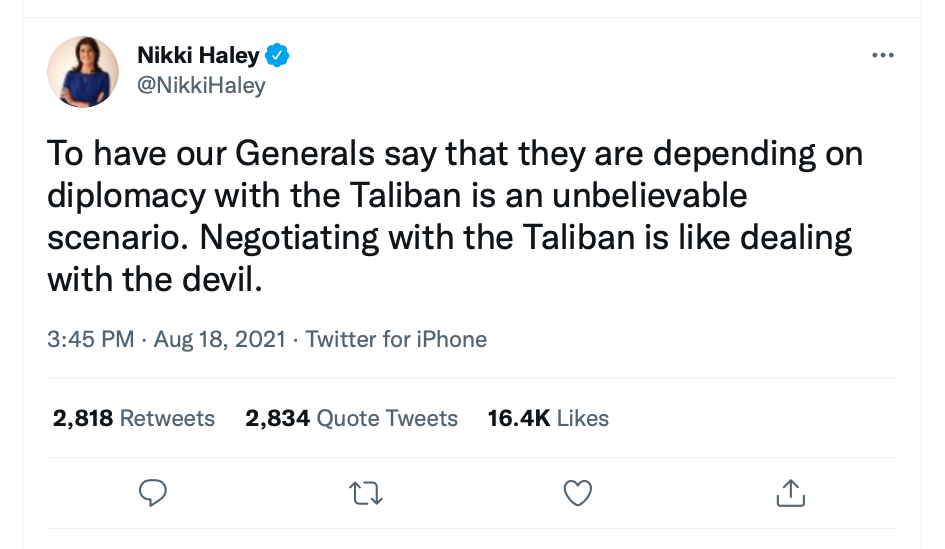Open the "Twitter for iPhone" source link
The height and width of the screenshot is (549, 945).
click(x=396, y=339)
